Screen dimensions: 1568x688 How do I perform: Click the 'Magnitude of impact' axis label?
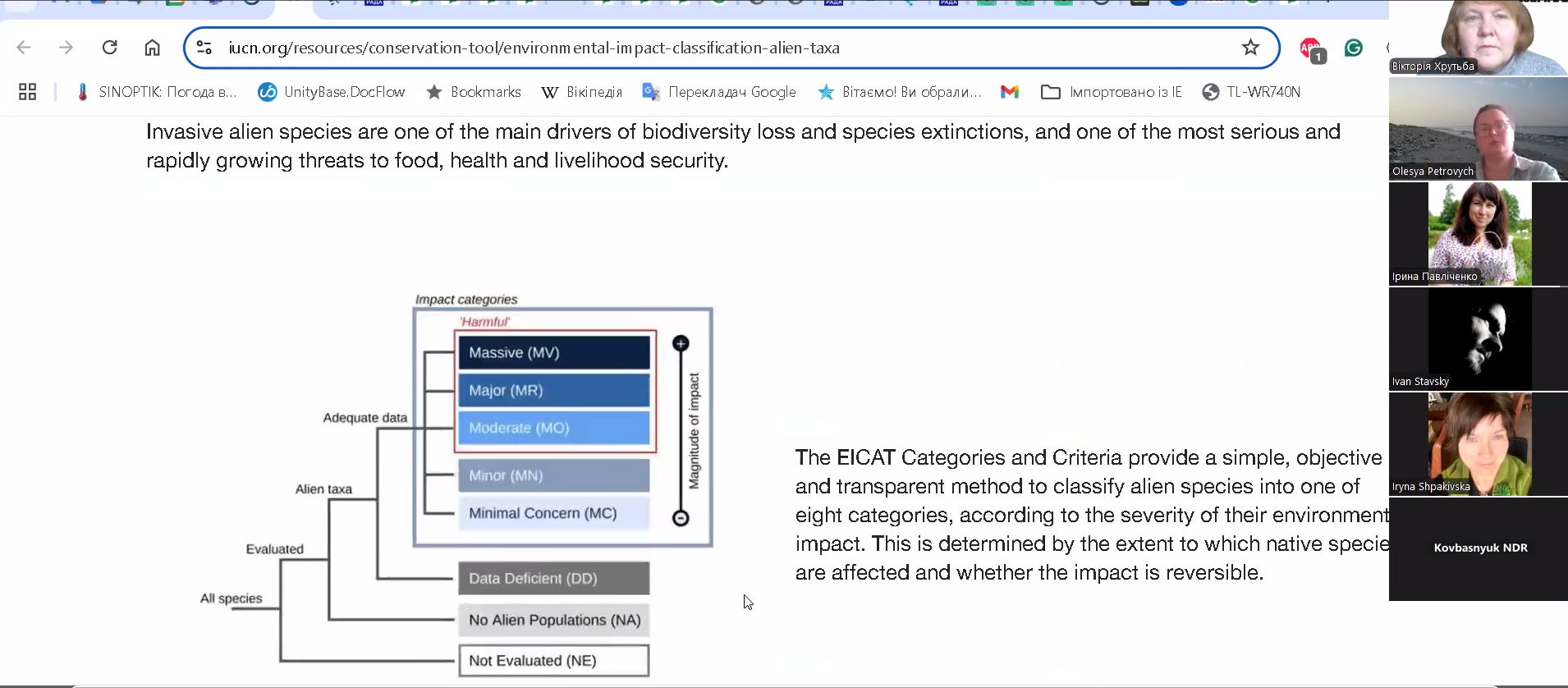point(695,431)
